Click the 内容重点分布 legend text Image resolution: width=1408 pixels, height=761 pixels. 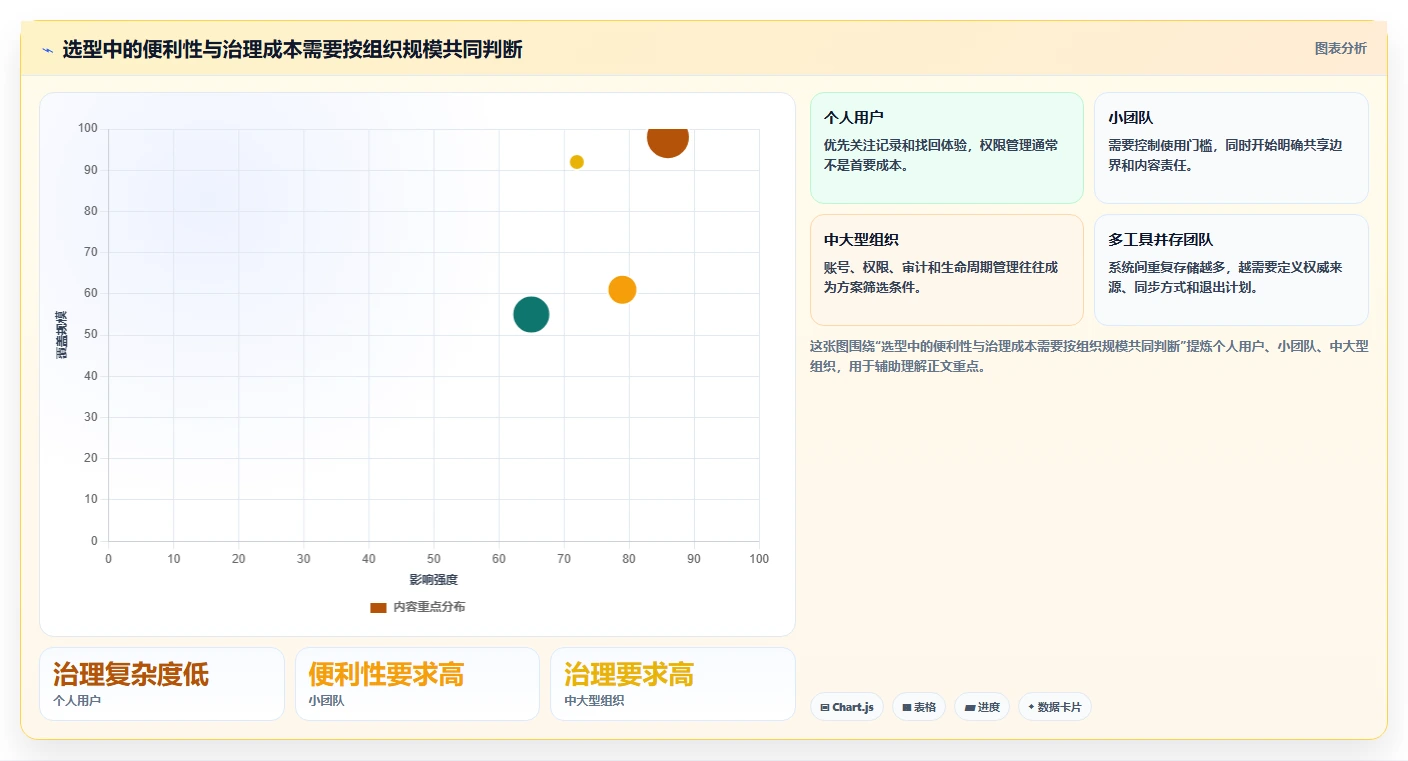click(429, 607)
